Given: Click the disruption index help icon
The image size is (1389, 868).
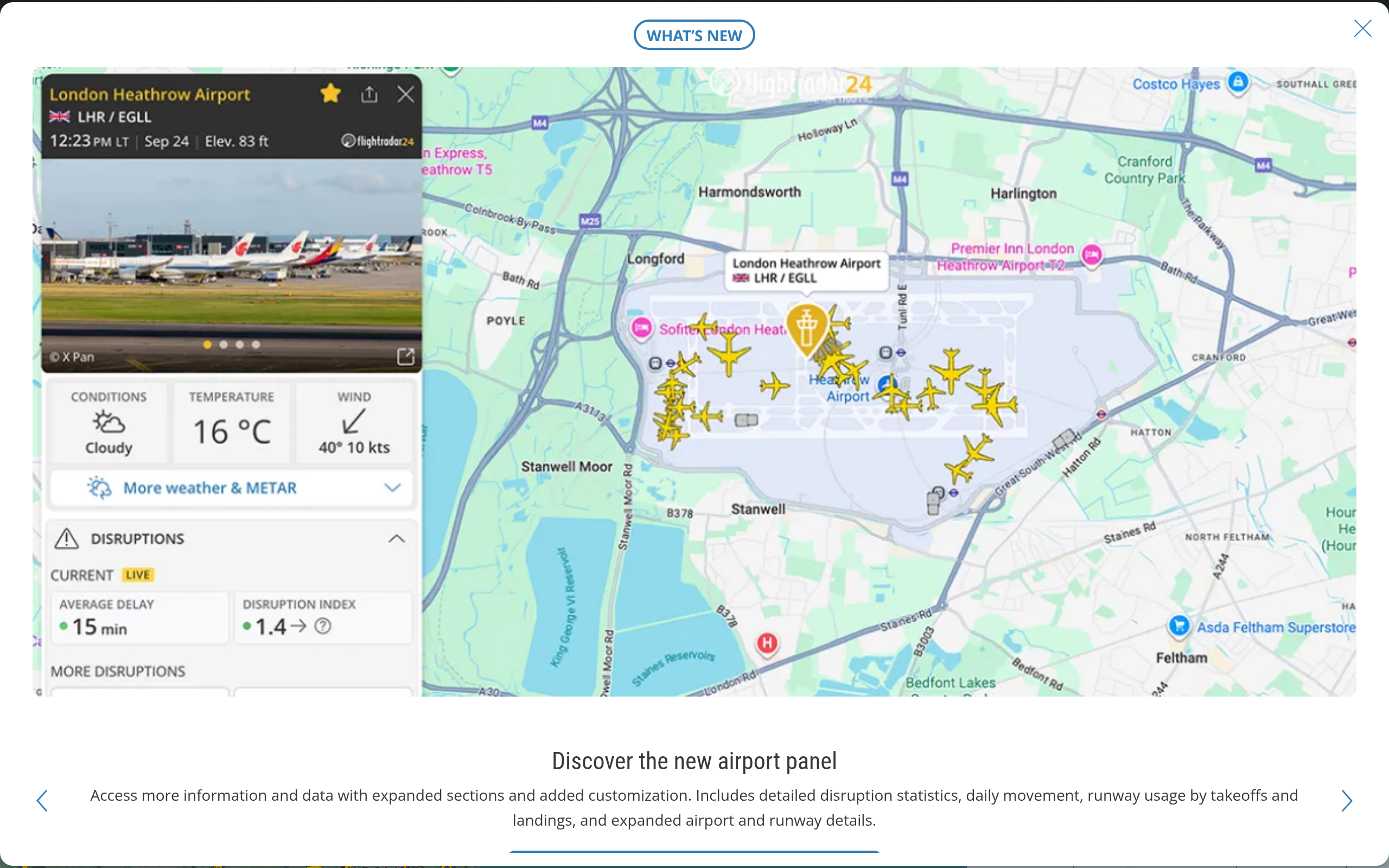Looking at the screenshot, I should 323,626.
